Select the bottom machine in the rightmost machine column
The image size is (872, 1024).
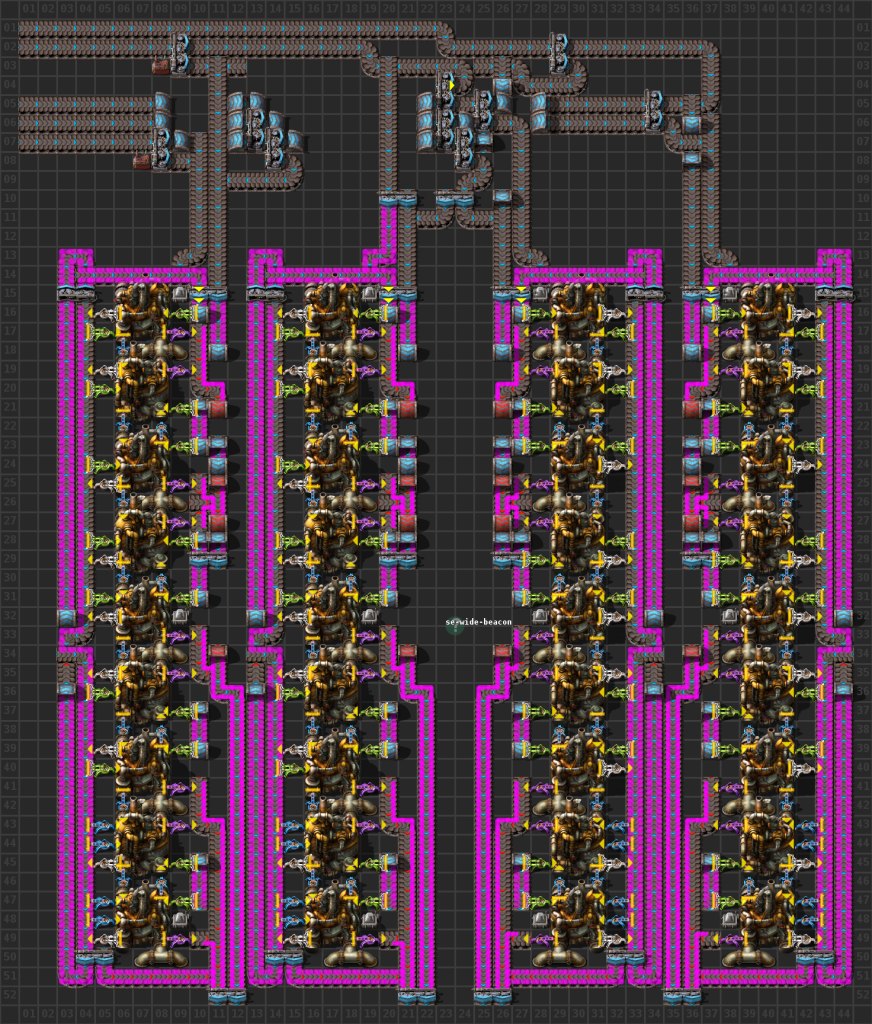pyautogui.click(x=767, y=918)
